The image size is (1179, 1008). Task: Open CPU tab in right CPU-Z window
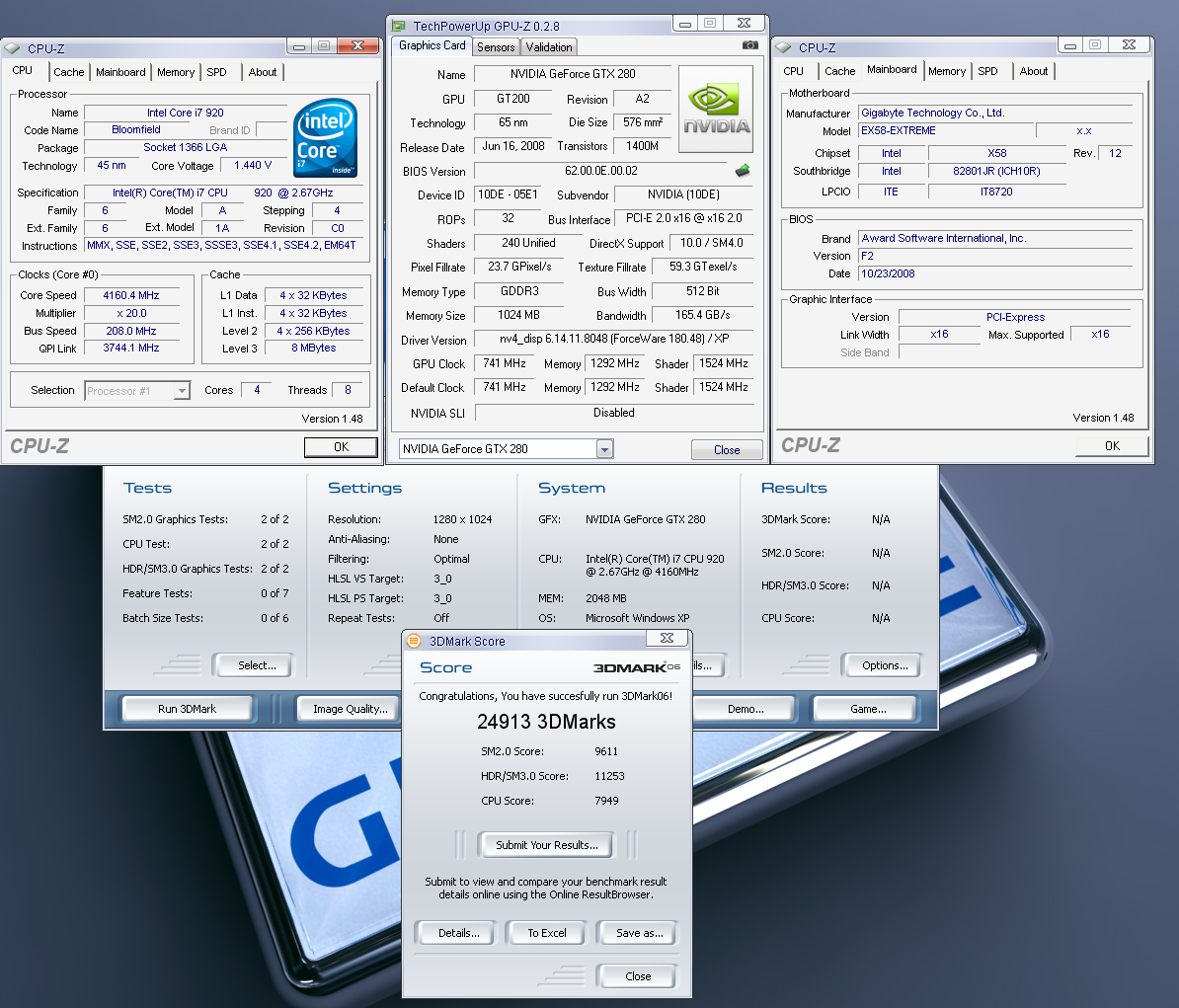click(x=793, y=71)
